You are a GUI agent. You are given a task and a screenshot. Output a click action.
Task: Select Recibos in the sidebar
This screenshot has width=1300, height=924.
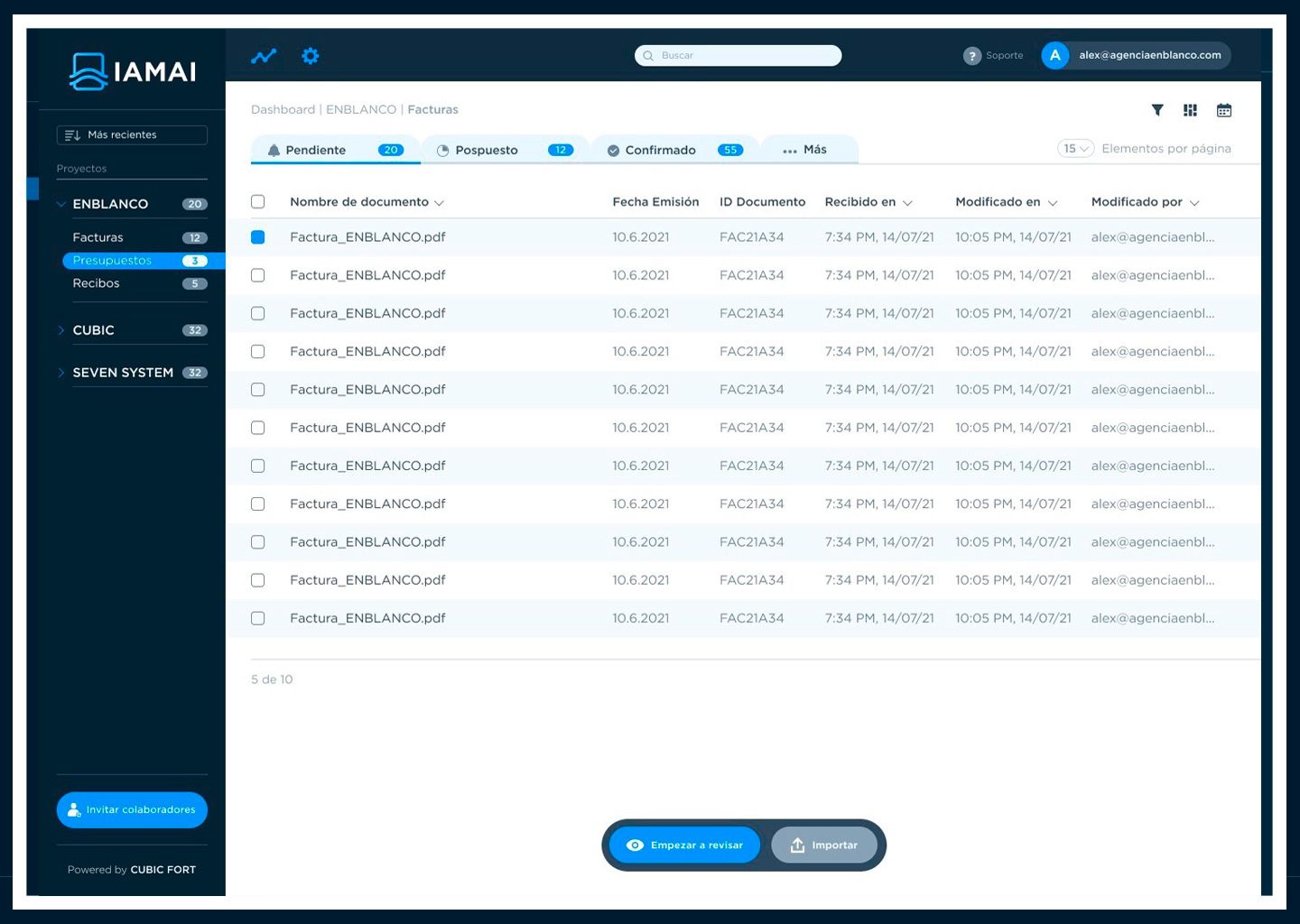coord(97,283)
